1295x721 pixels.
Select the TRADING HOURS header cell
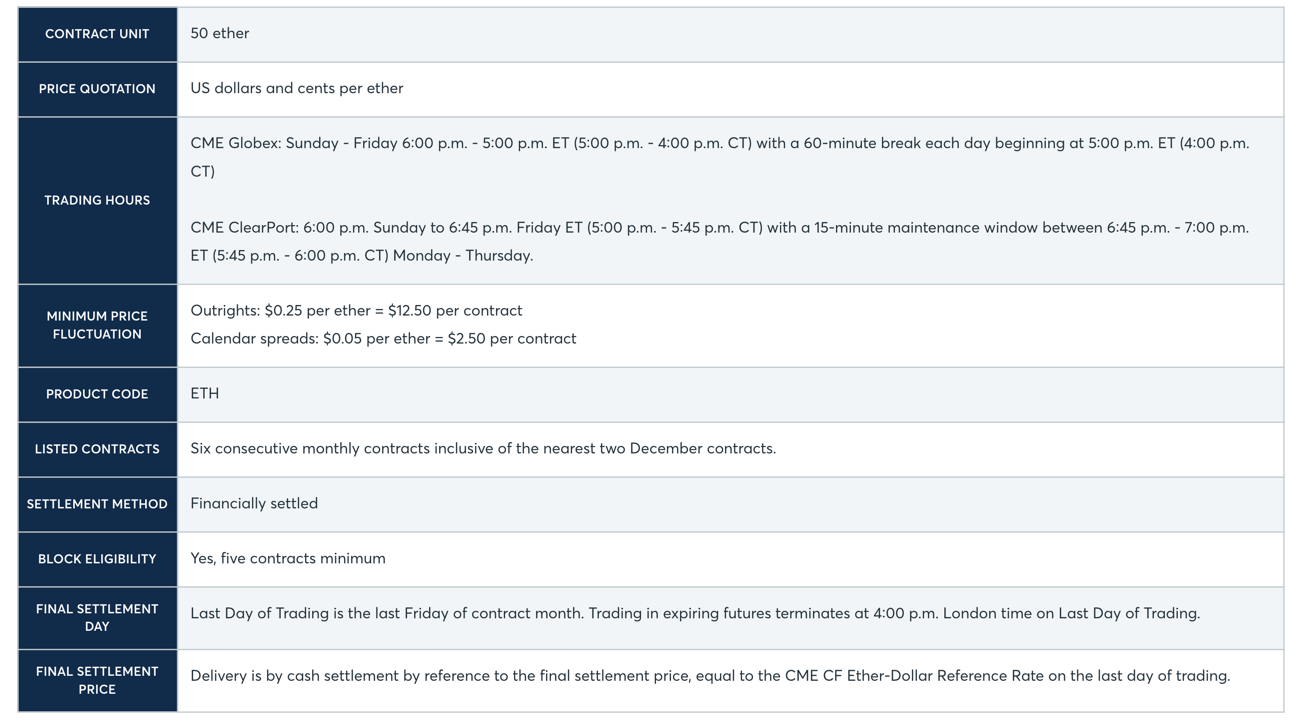coord(97,200)
